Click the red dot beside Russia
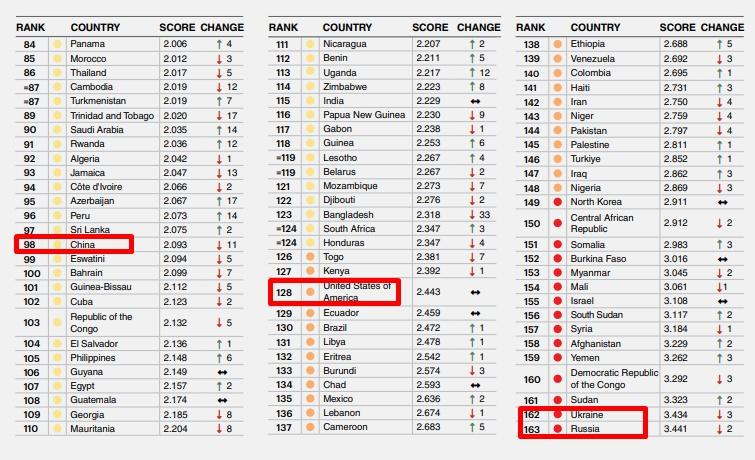 pos(557,429)
